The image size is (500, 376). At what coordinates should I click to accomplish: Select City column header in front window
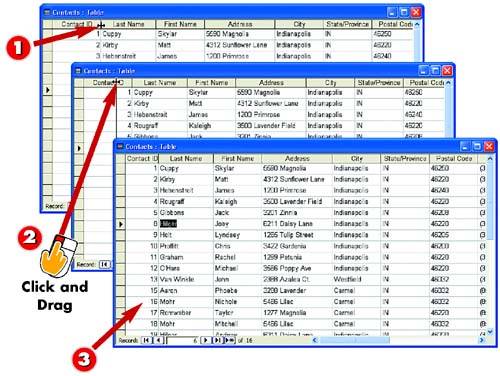[x=357, y=159]
